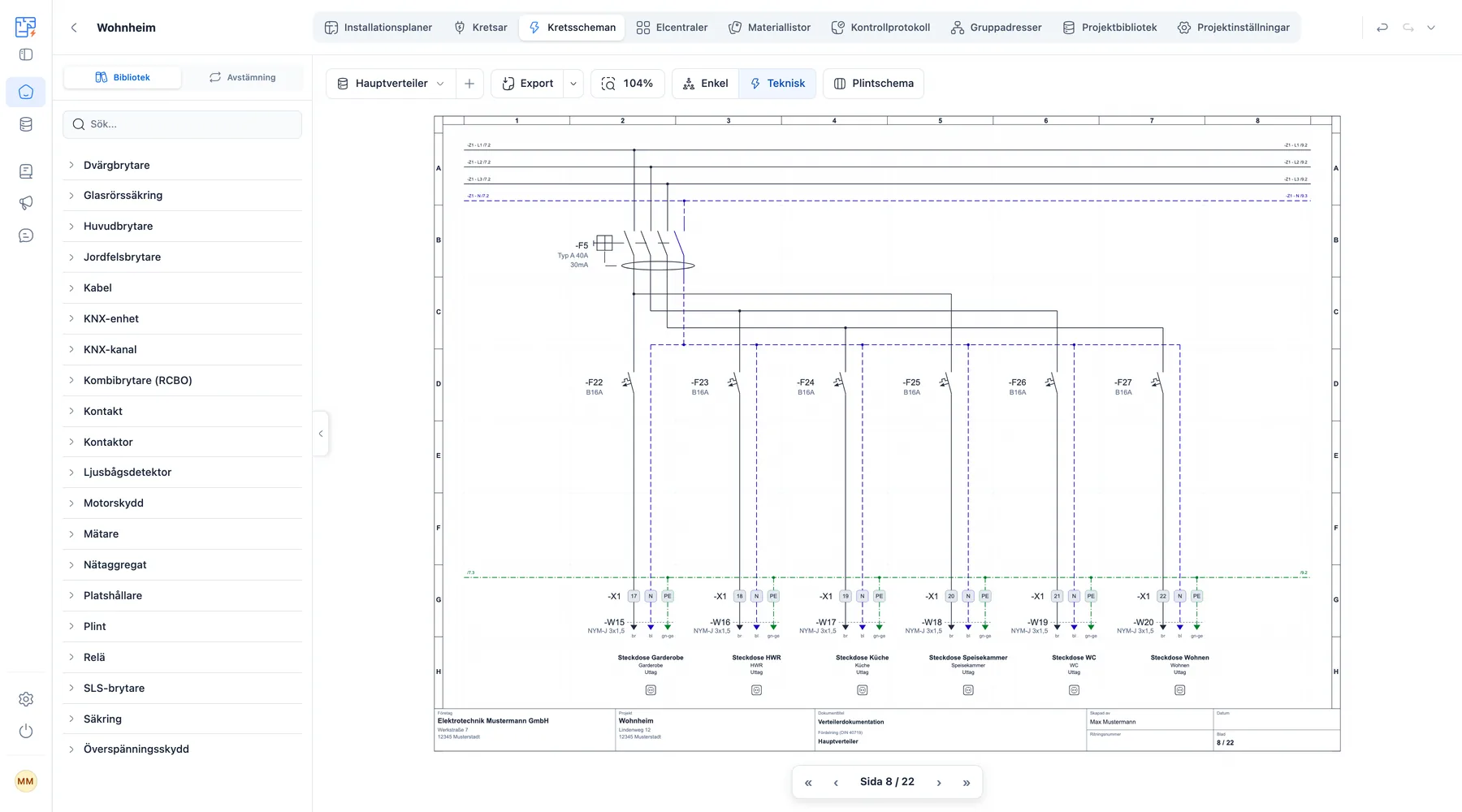Switch to the Elcentraler tab
The image size is (1462, 812).
point(672,28)
